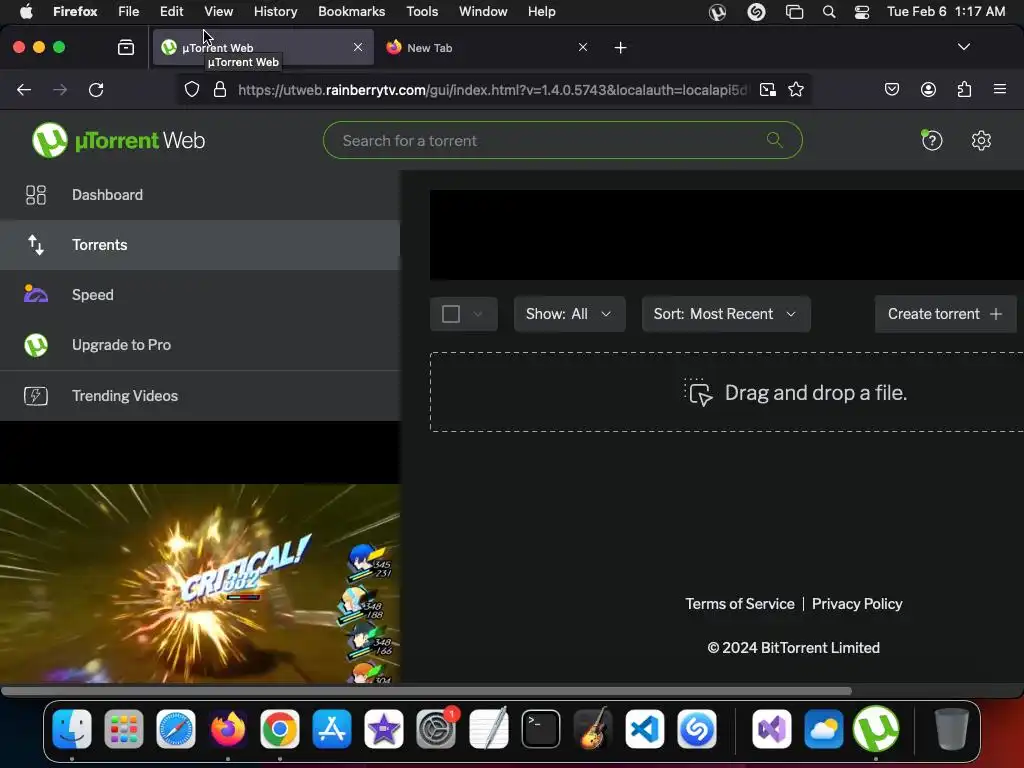1024x768 pixels.
Task: Tick the select-all torrents checkbox
Action: [x=451, y=314]
